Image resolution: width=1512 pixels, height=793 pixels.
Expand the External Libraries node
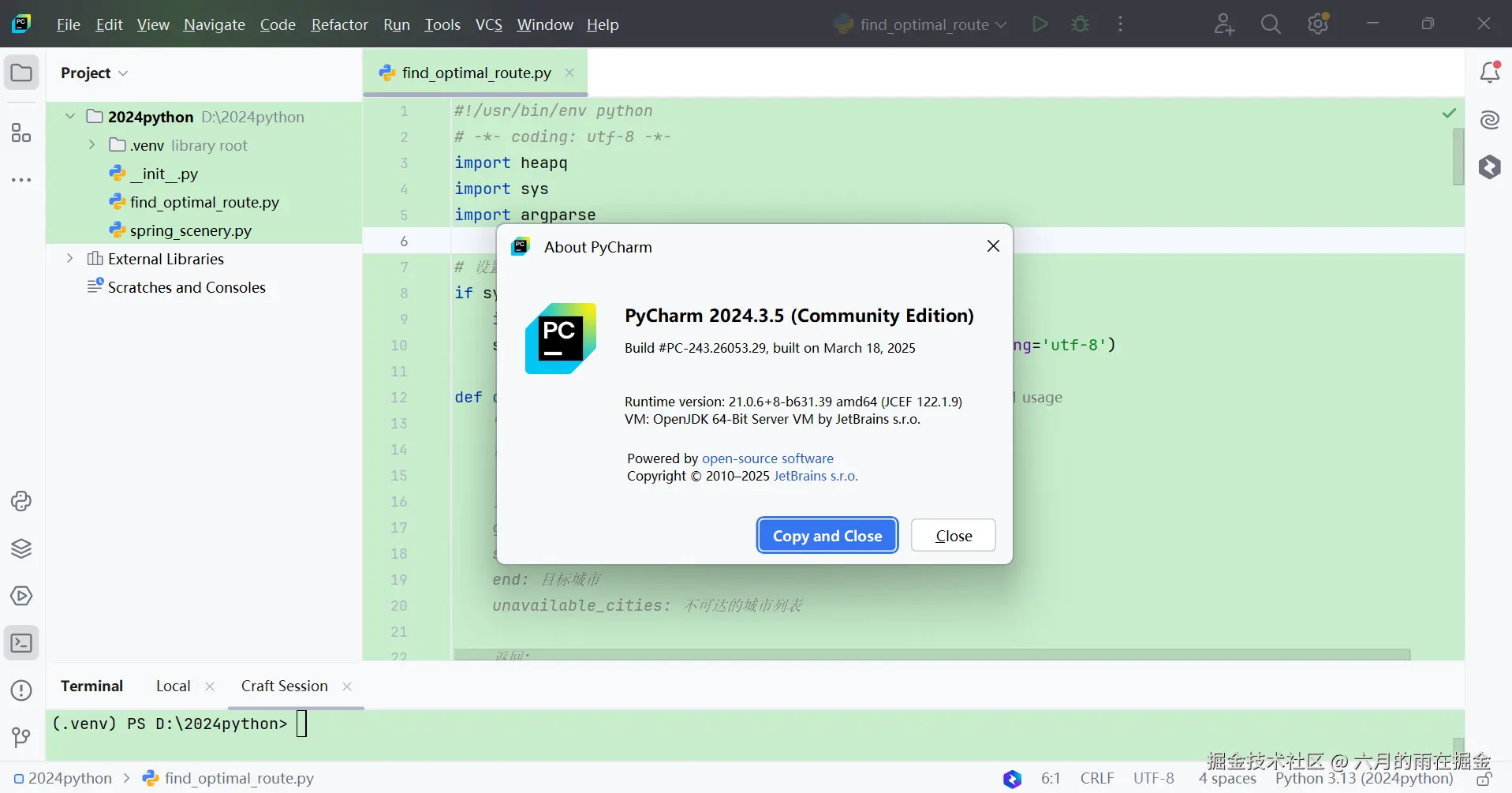[x=70, y=259]
